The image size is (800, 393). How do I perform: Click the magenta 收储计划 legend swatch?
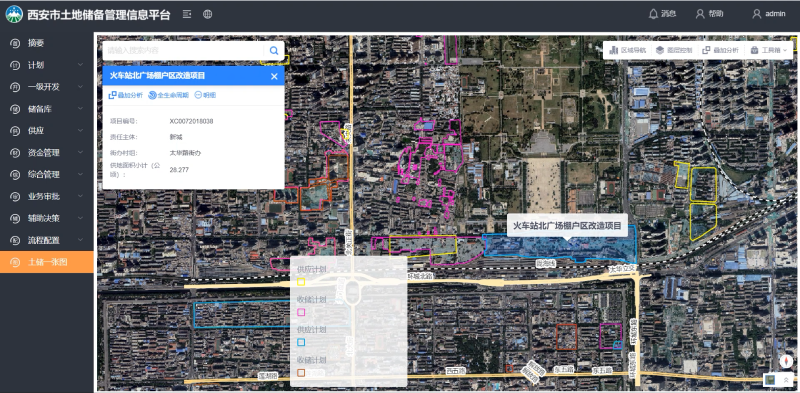[x=301, y=312]
